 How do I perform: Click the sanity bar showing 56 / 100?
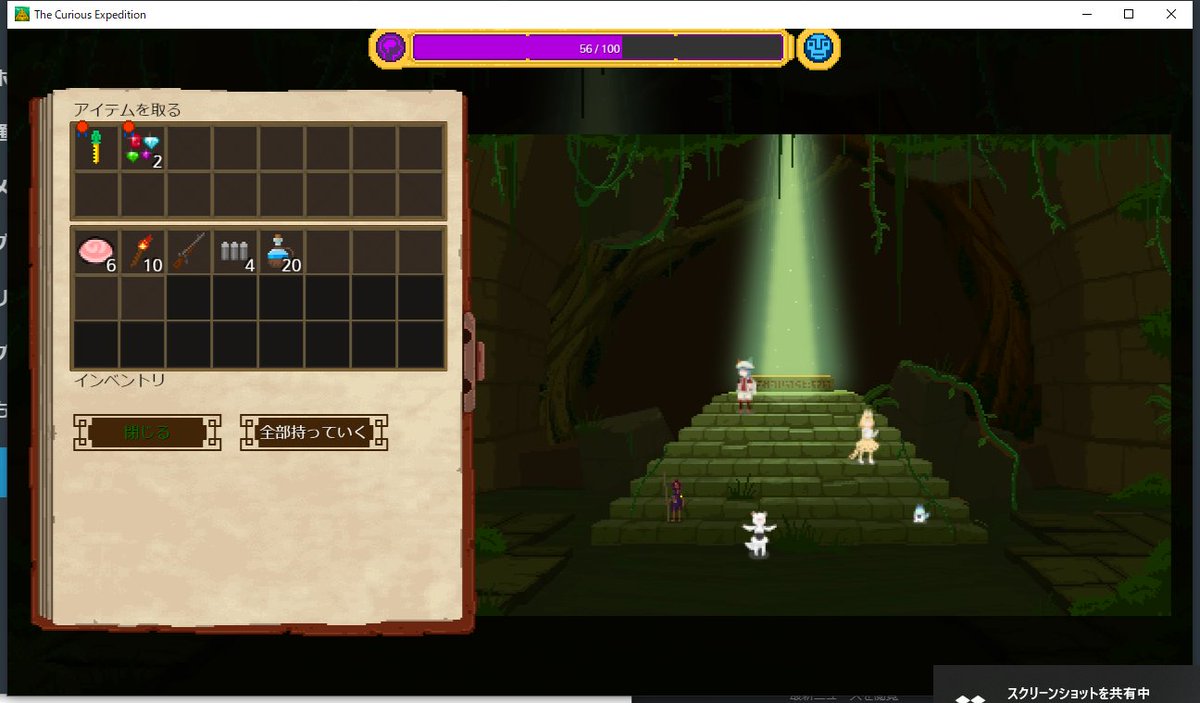point(598,48)
